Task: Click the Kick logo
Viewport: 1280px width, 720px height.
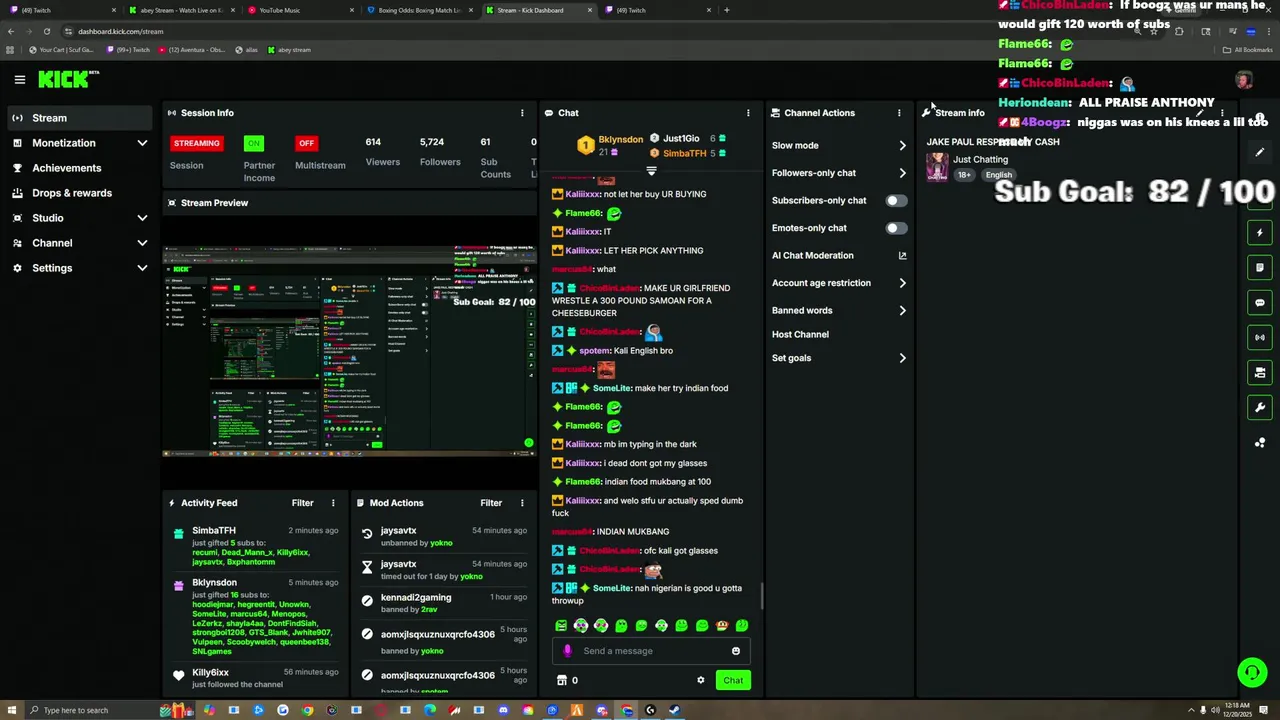Action: tap(68, 79)
